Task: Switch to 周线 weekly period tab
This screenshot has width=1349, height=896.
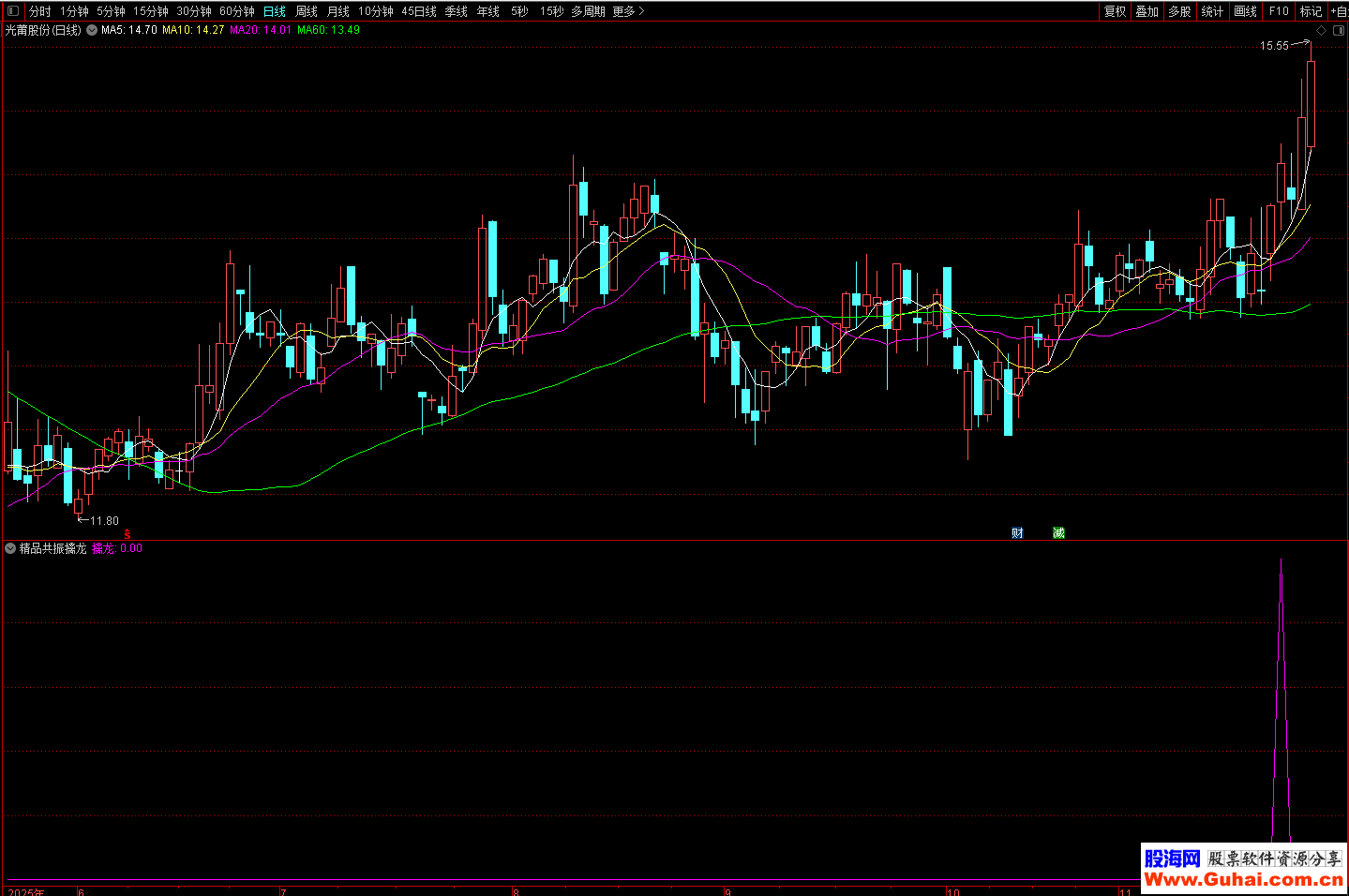Action: (307, 11)
